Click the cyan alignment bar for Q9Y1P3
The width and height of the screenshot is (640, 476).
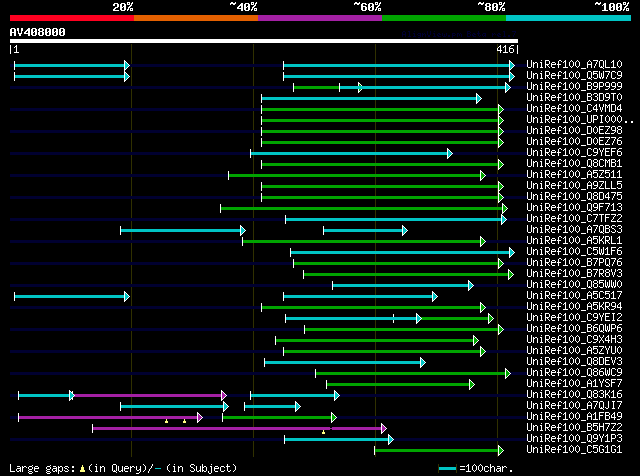[339, 440]
